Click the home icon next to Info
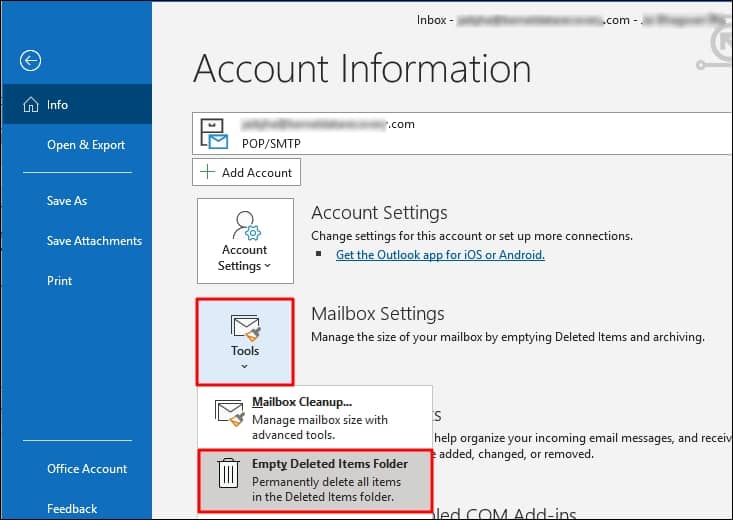The width and height of the screenshot is (733, 520). pyautogui.click(x=31, y=104)
